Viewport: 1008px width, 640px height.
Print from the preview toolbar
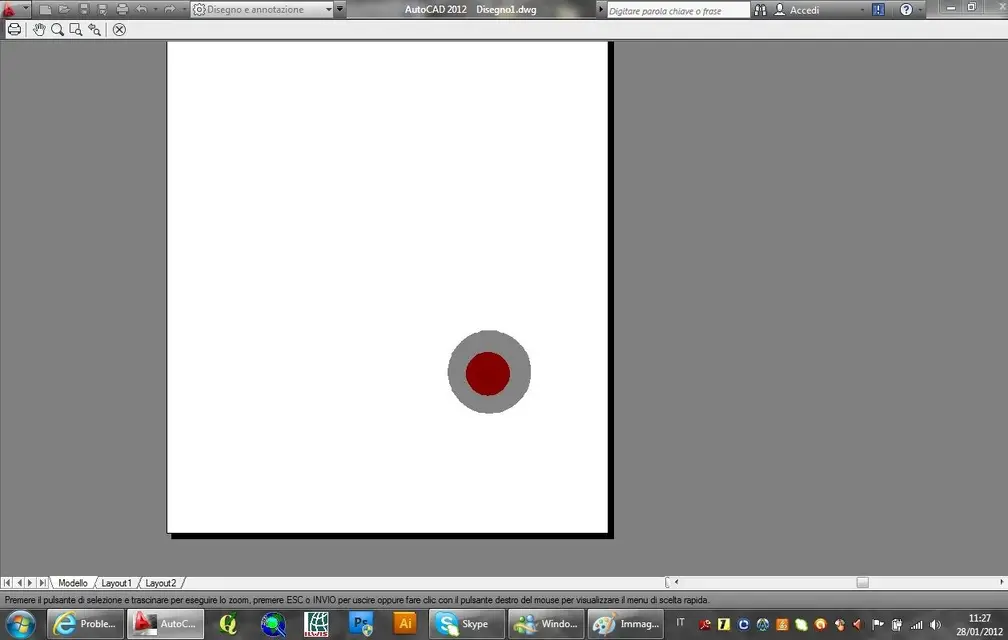[x=14, y=30]
